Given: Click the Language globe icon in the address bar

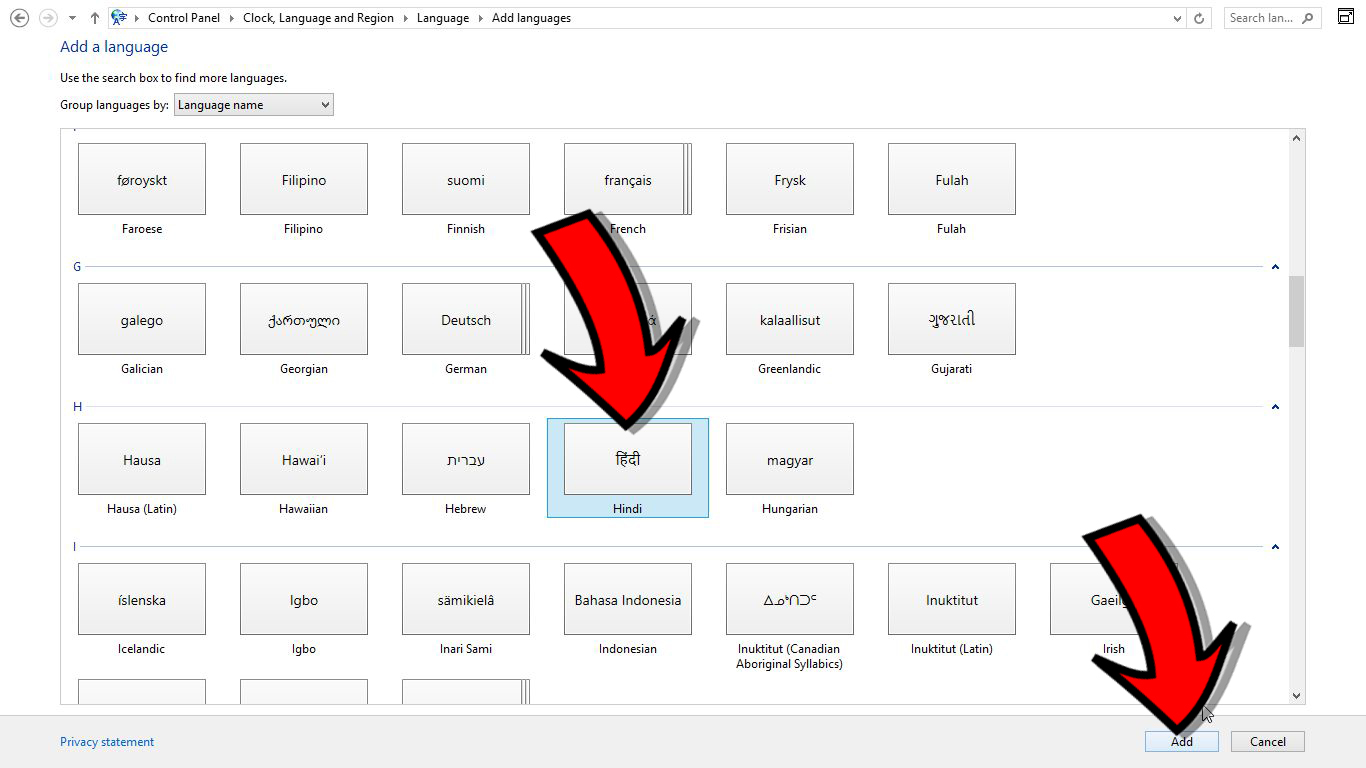Looking at the screenshot, I should point(119,17).
